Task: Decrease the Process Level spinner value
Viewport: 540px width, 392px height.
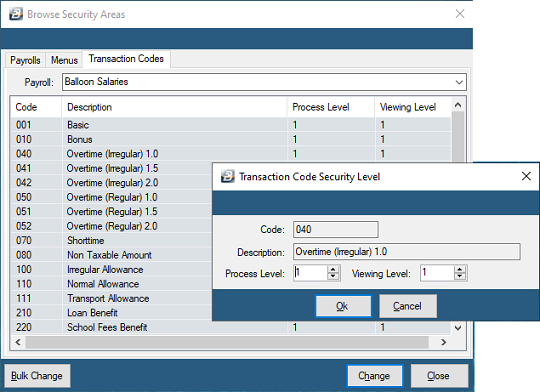Action: [333, 277]
